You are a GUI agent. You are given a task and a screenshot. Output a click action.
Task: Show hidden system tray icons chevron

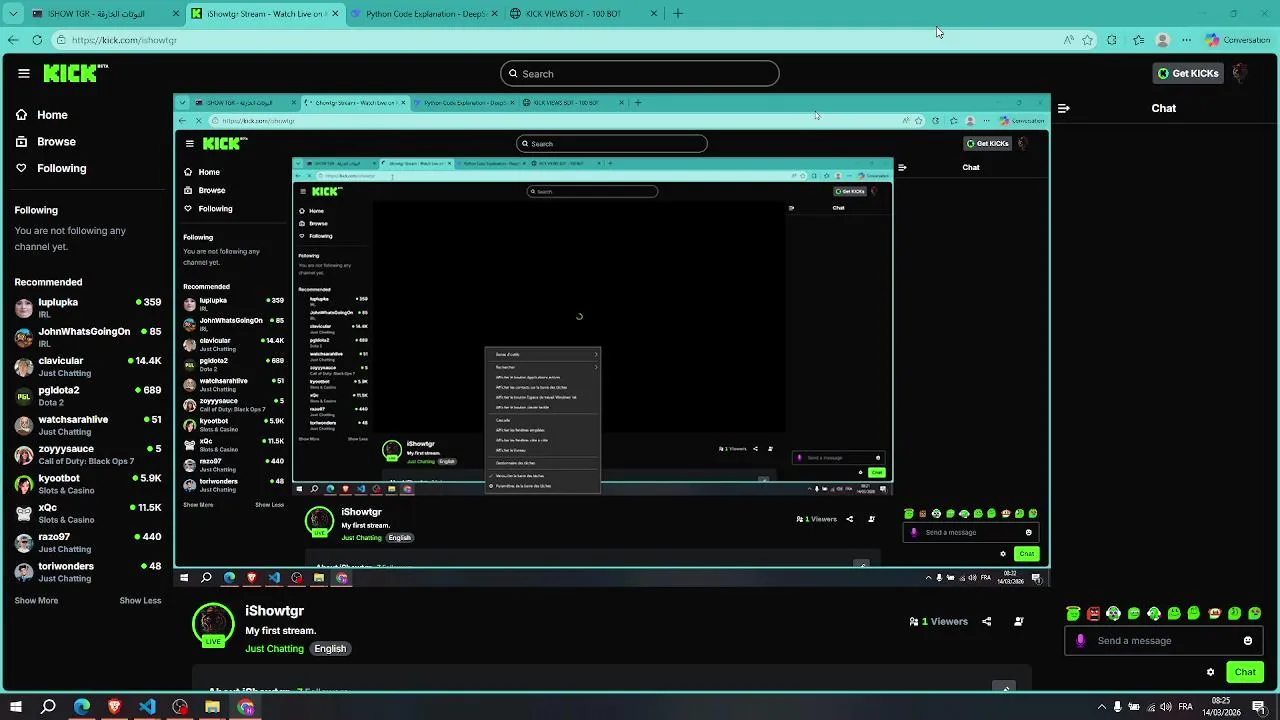(1101, 707)
